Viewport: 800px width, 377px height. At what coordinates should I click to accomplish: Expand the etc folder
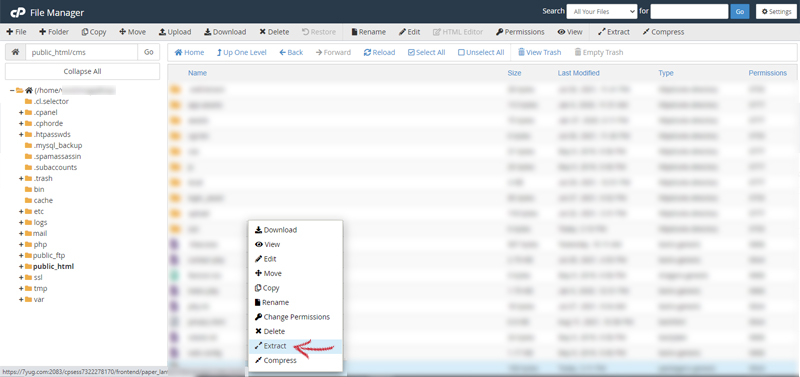click(21, 211)
